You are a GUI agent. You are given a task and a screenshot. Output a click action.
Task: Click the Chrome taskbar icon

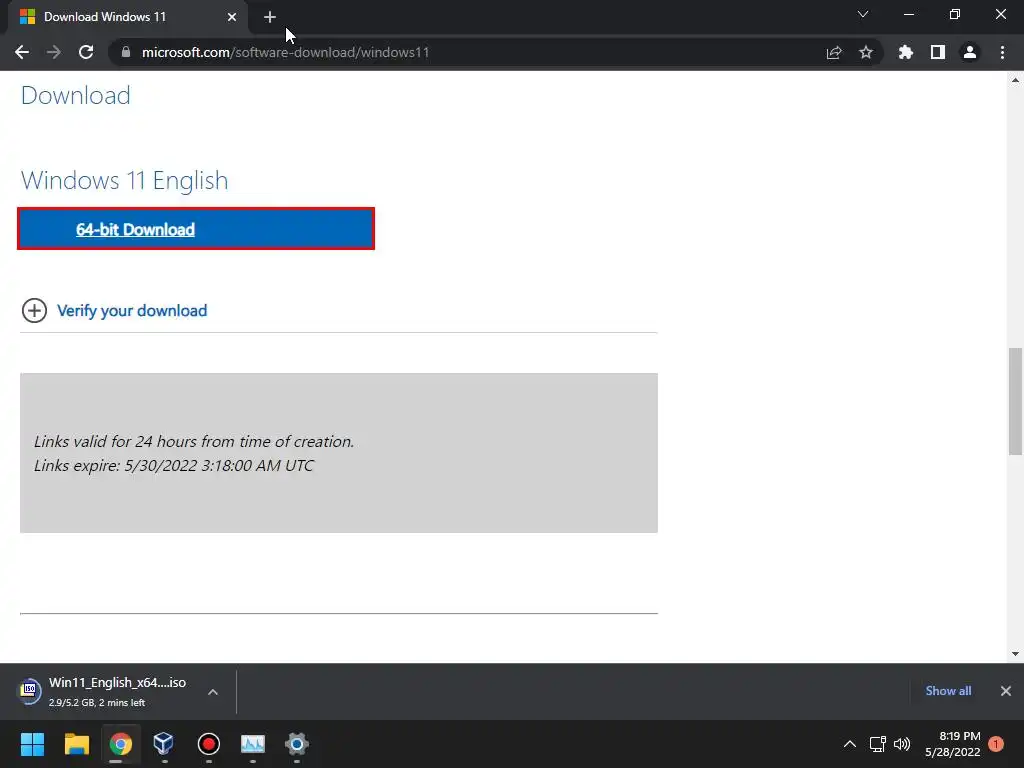(x=121, y=744)
